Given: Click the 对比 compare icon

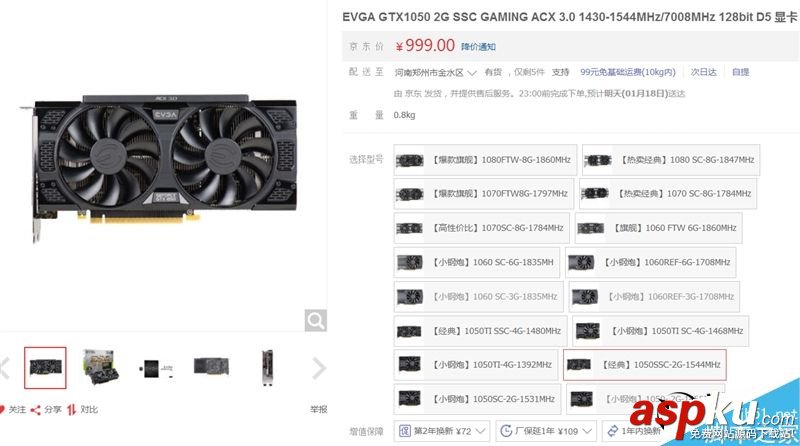Looking at the screenshot, I should 71,409.
